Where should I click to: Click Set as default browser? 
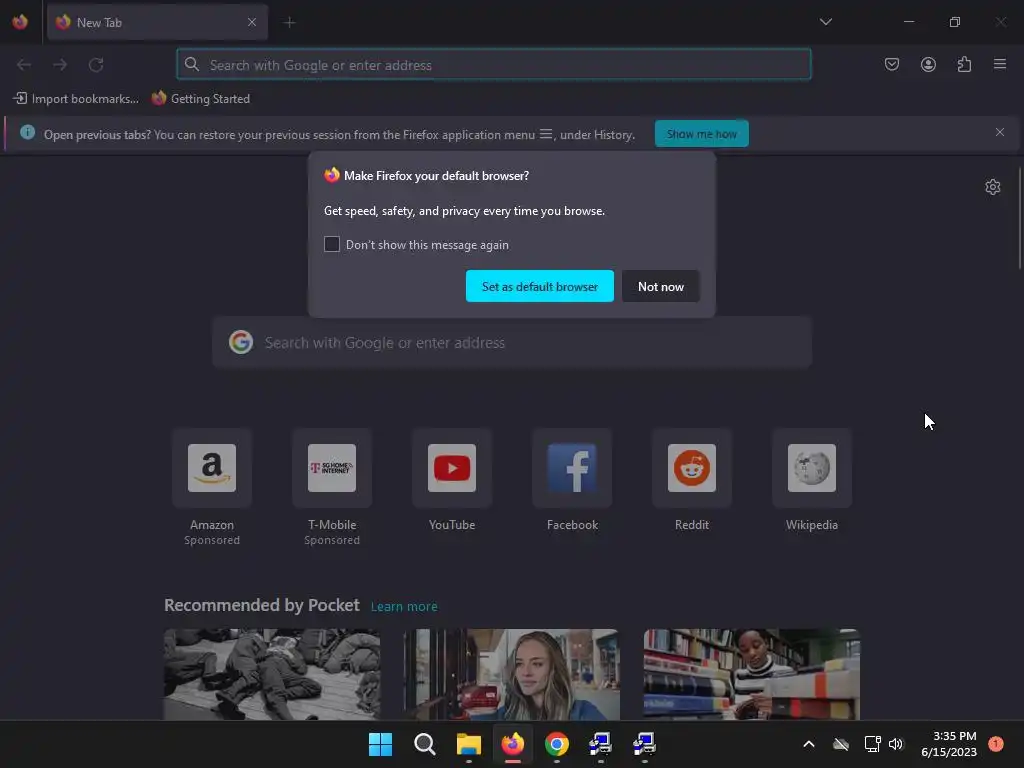(539, 286)
